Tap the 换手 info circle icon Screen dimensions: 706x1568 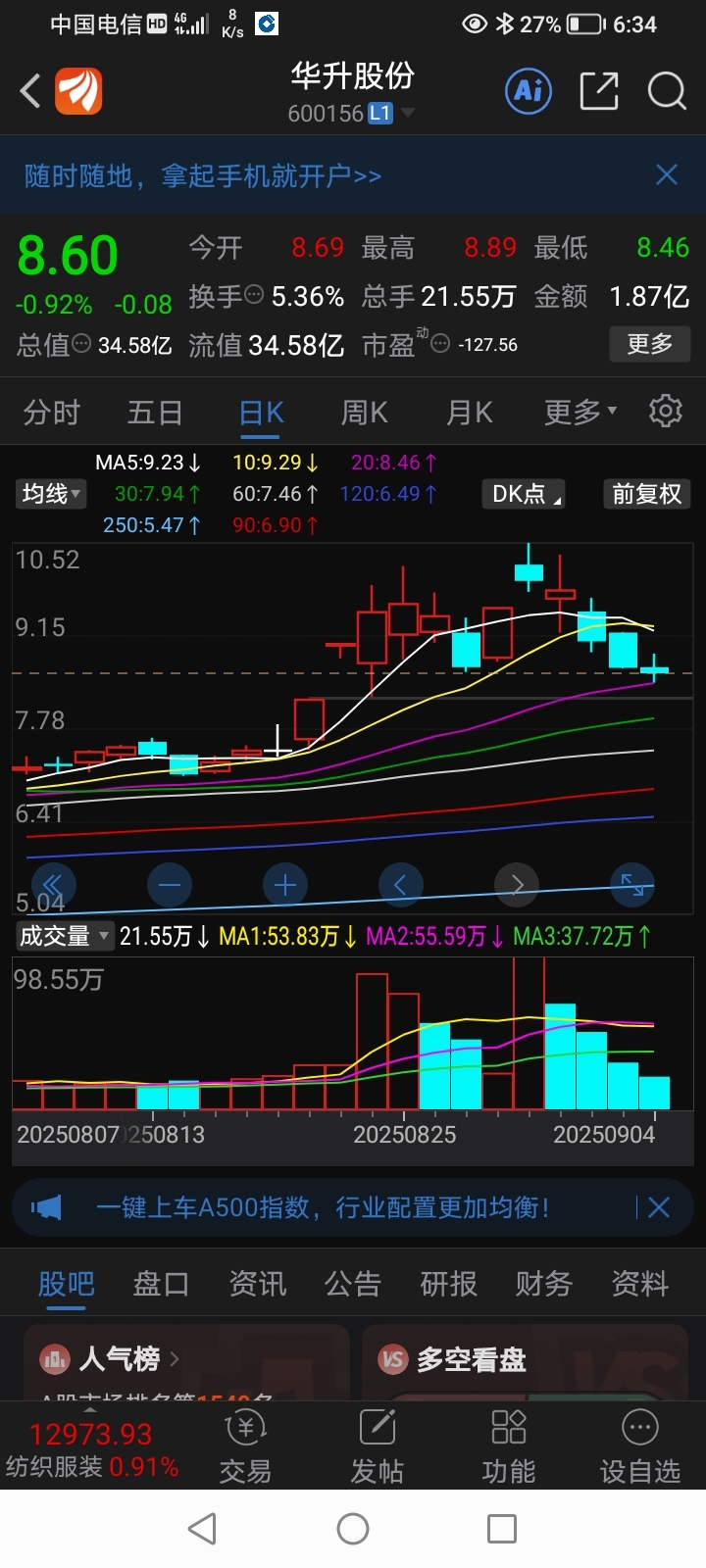coord(254,295)
